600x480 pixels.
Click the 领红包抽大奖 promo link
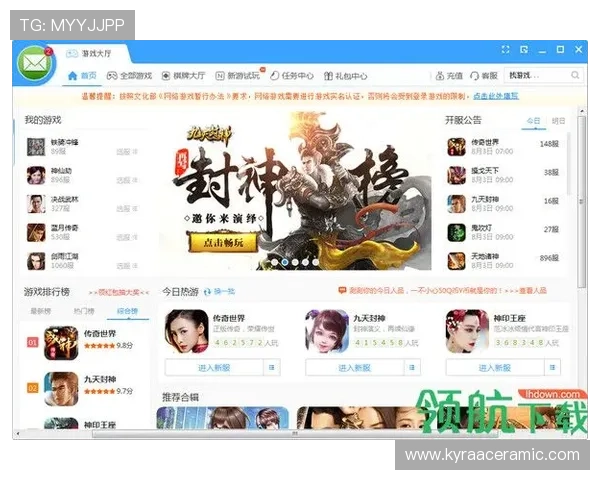[119, 292]
